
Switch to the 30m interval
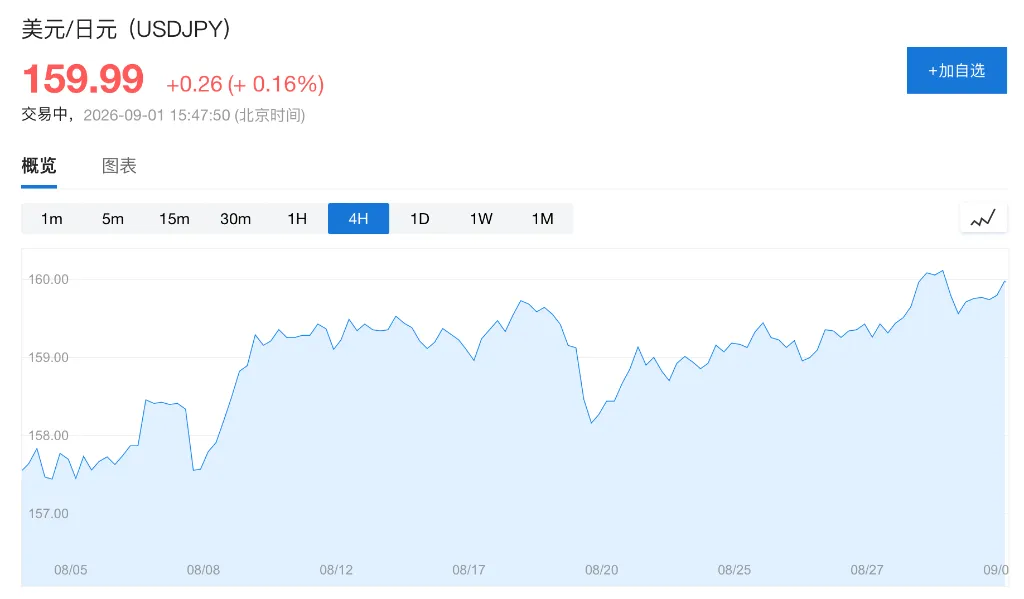pos(236,219)
